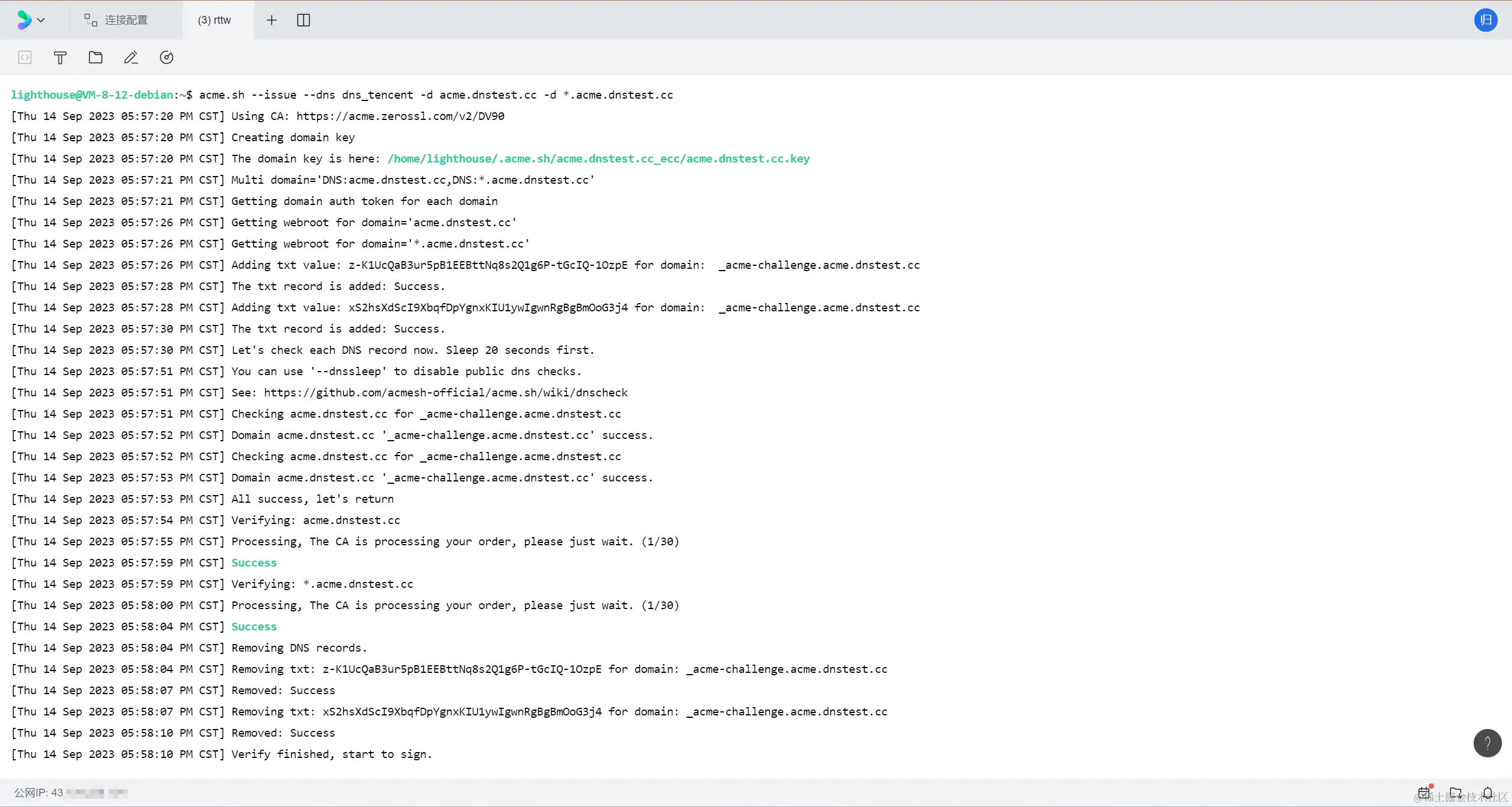Open the code snippet panel icon

coord(25,57)
